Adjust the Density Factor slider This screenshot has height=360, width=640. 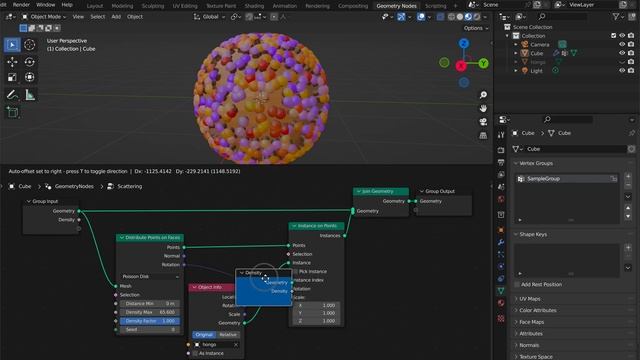pyautogui.click(x=149, y=321)
